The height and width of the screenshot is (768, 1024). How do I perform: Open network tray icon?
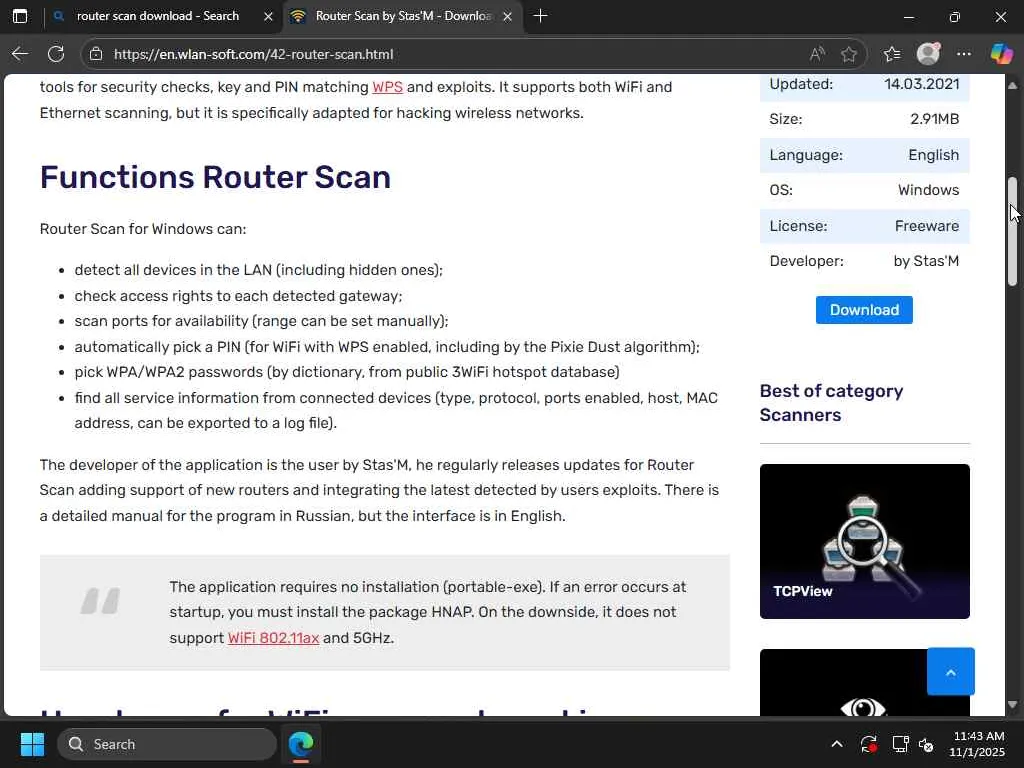tap(900, 744)
